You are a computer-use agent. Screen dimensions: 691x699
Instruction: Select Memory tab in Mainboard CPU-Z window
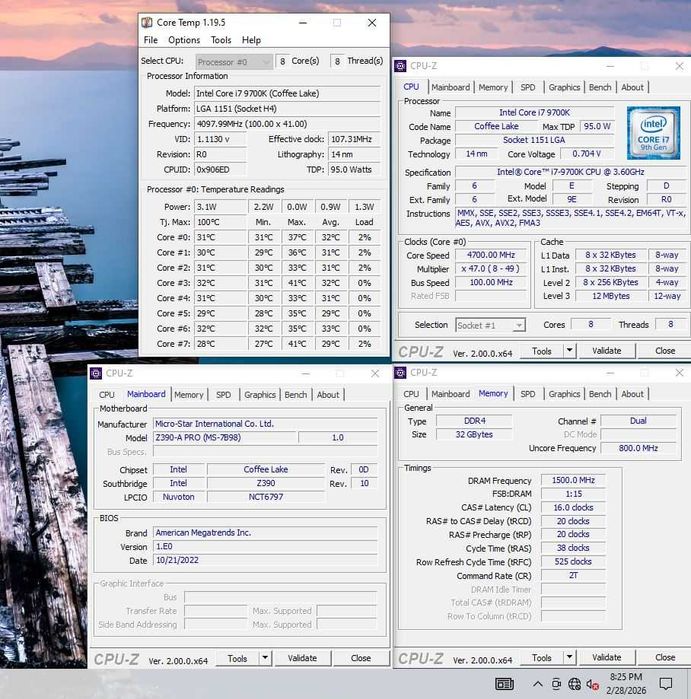tap(189, 395)
